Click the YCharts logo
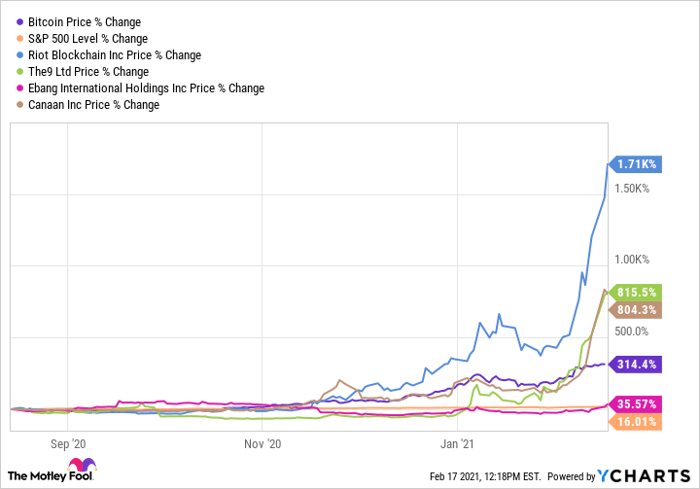This screenshot has height=489, width=700. [645, 474]
